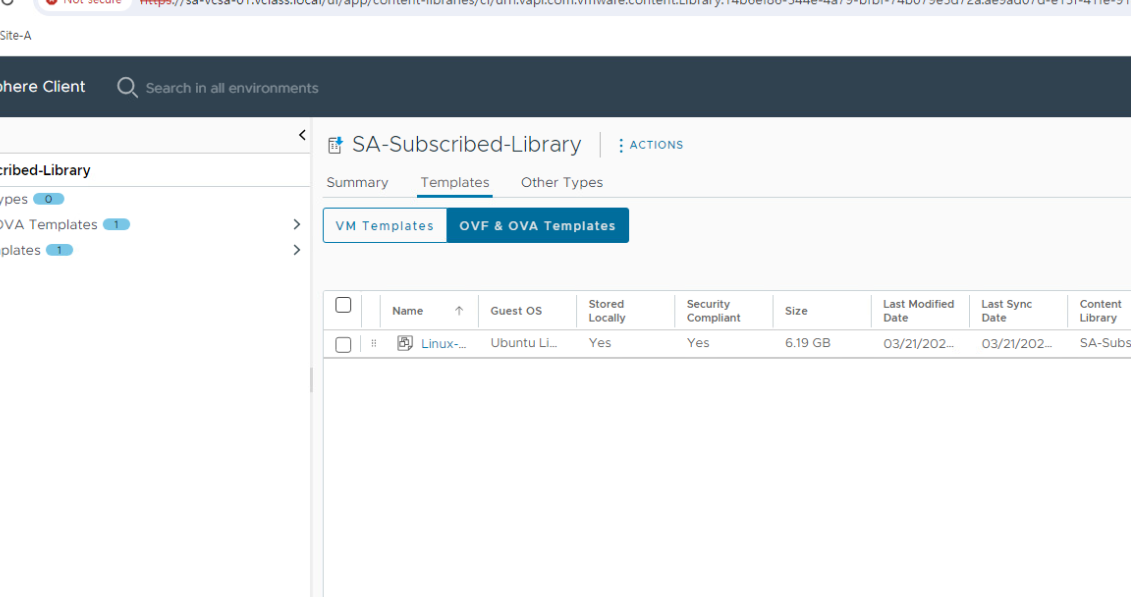Viewport: 1131px width, 597px height.
Task: Click the browser address bar URL
Action: click(635, 3)
